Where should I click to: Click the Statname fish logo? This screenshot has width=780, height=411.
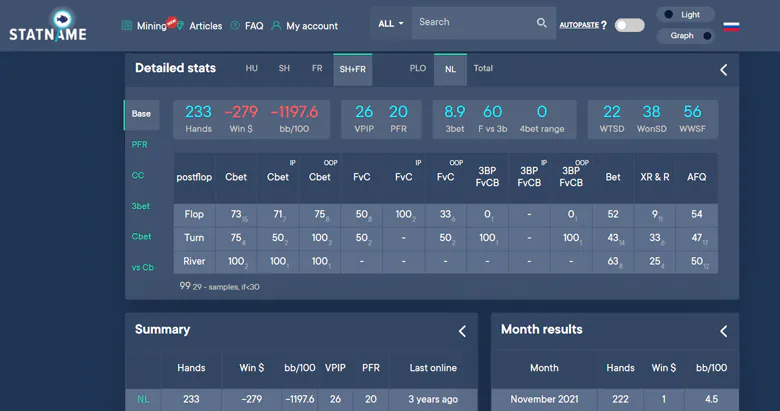[x=63, y=19]
